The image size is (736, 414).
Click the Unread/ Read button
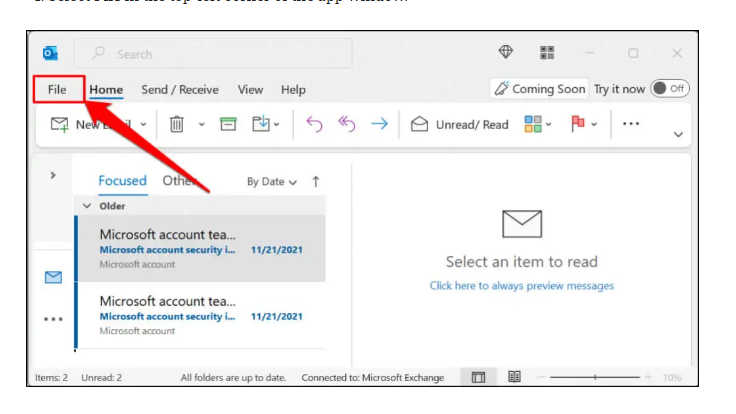[460, 124]
